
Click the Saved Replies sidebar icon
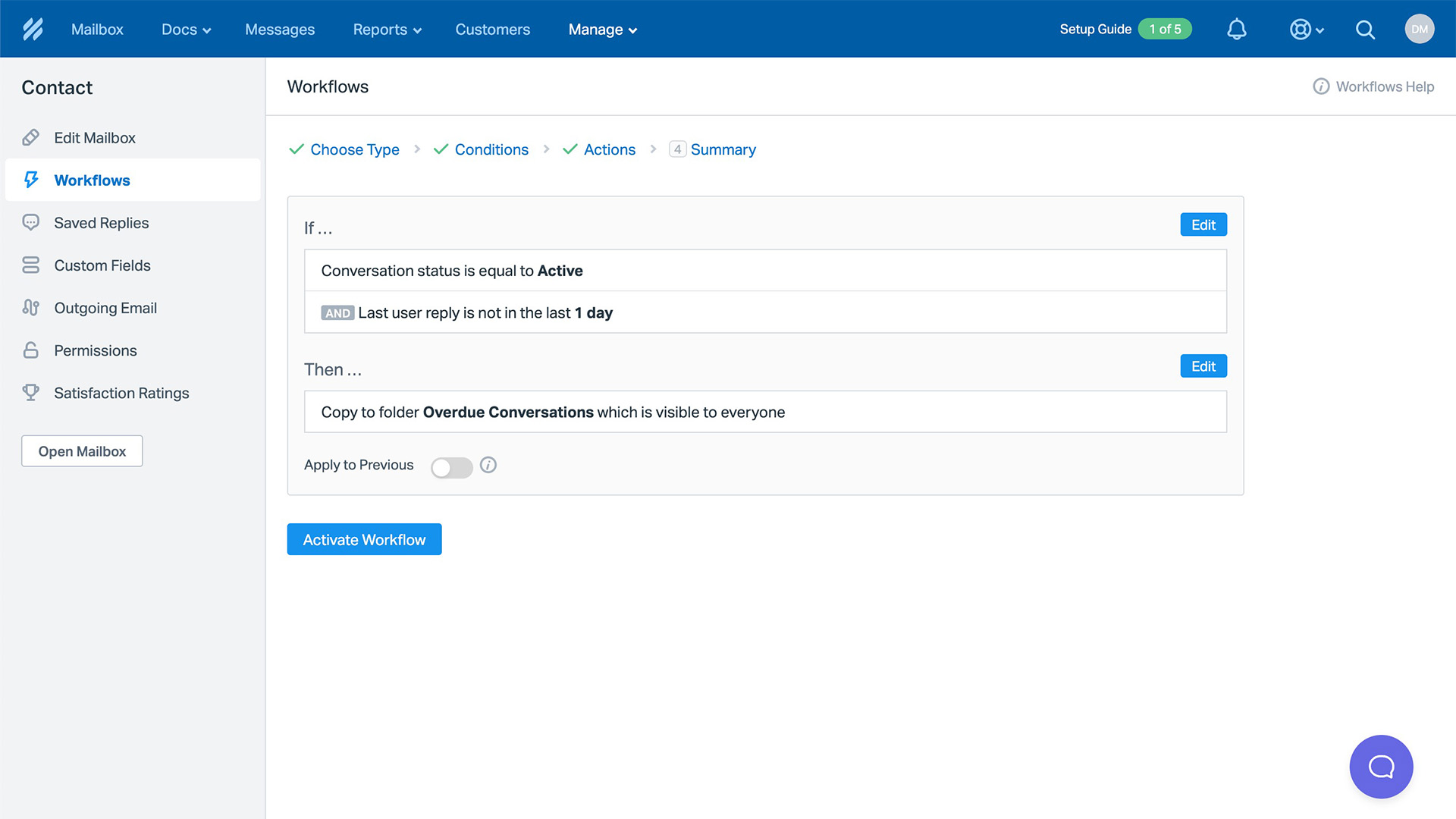point(29,223)
